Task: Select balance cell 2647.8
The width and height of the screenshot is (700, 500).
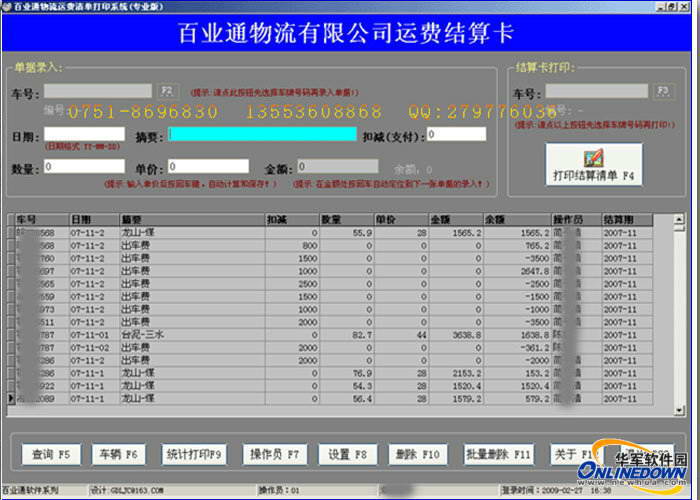Action: [x=518, y=271]
